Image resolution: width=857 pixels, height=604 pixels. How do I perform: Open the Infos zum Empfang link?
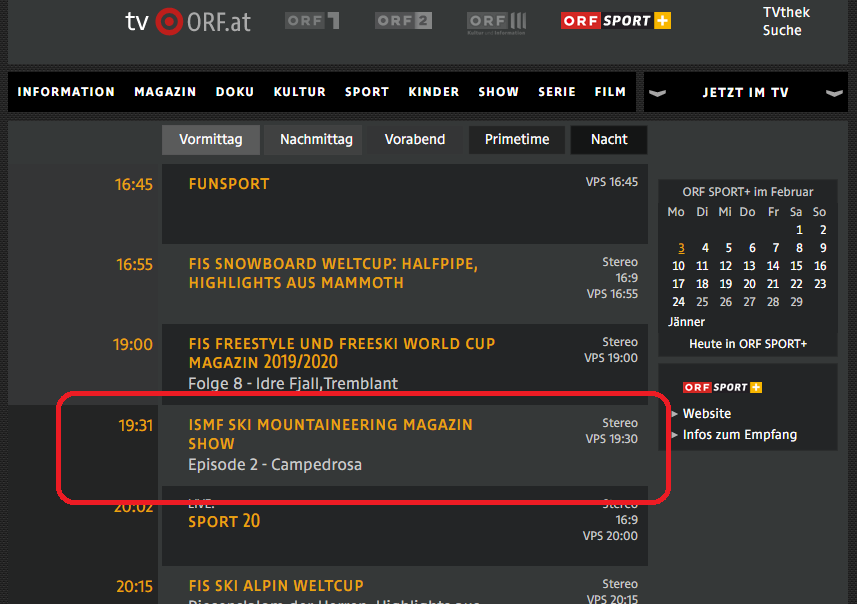coord(739,435)
